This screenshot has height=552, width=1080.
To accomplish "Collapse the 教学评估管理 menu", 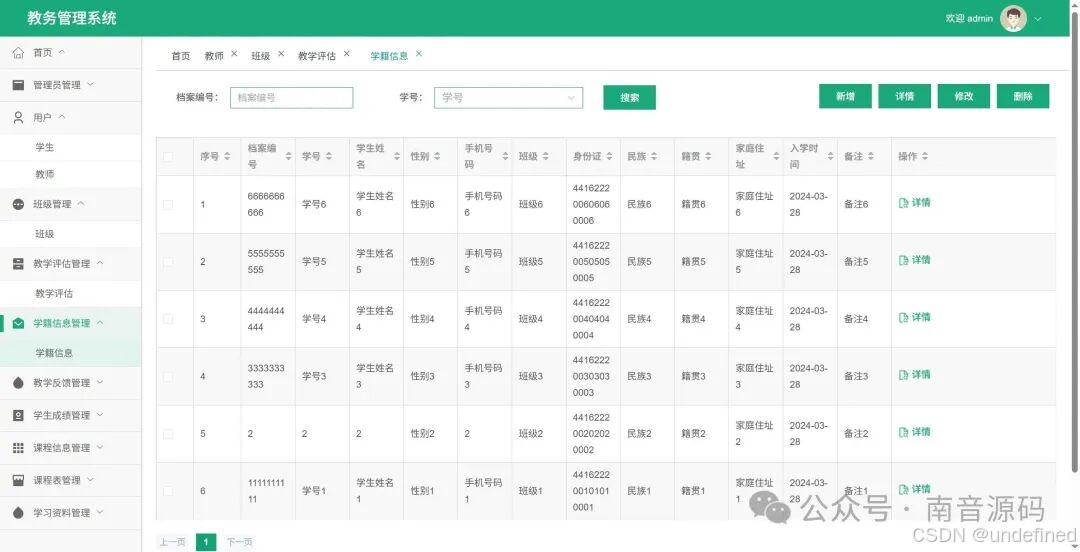I will 100,263.
